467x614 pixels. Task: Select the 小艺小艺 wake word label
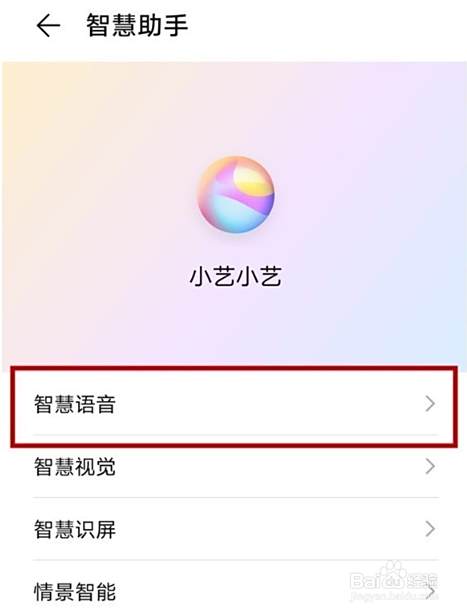tap(235, 277)
